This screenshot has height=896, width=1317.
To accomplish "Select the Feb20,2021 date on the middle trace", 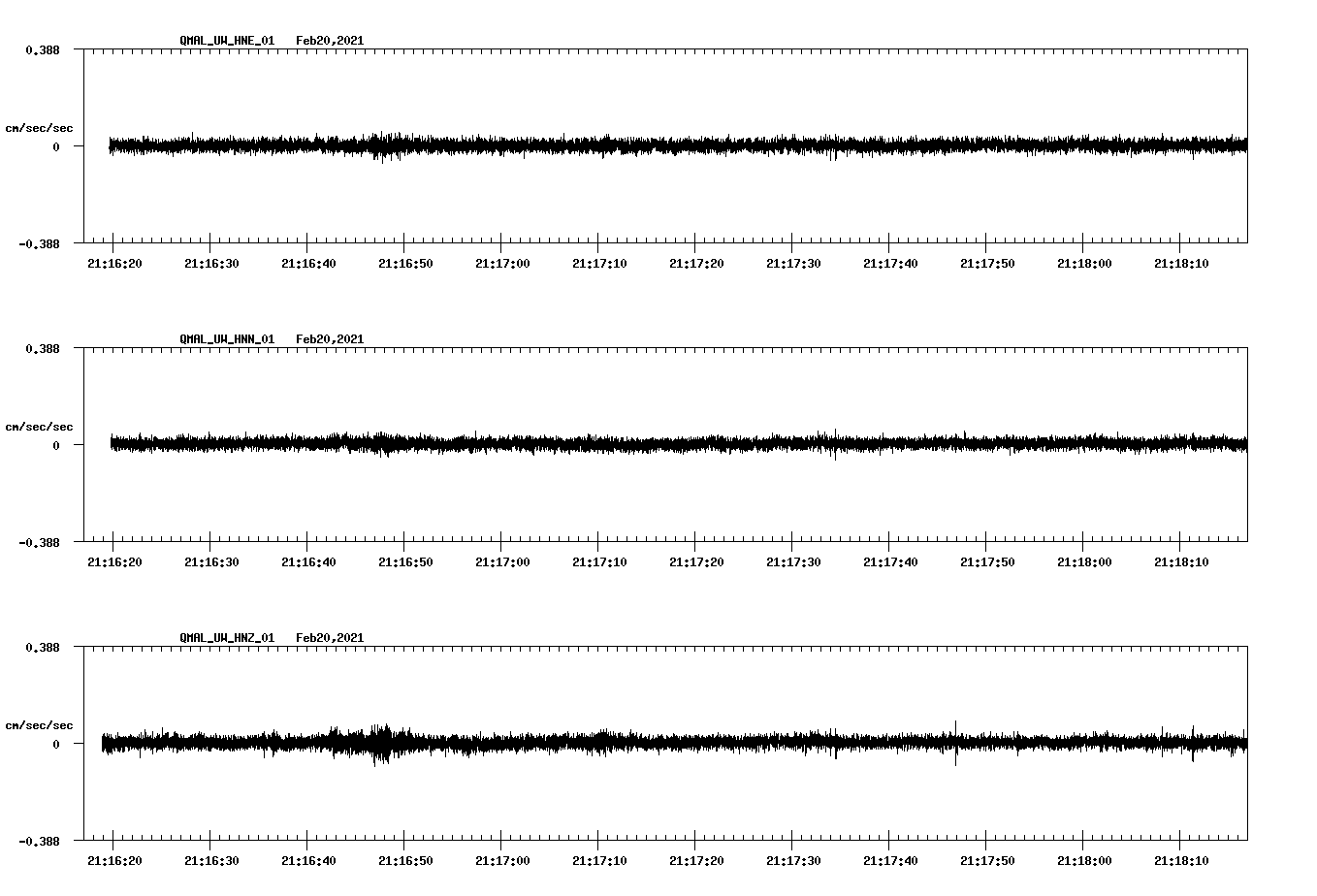I will tap(331, 338).
